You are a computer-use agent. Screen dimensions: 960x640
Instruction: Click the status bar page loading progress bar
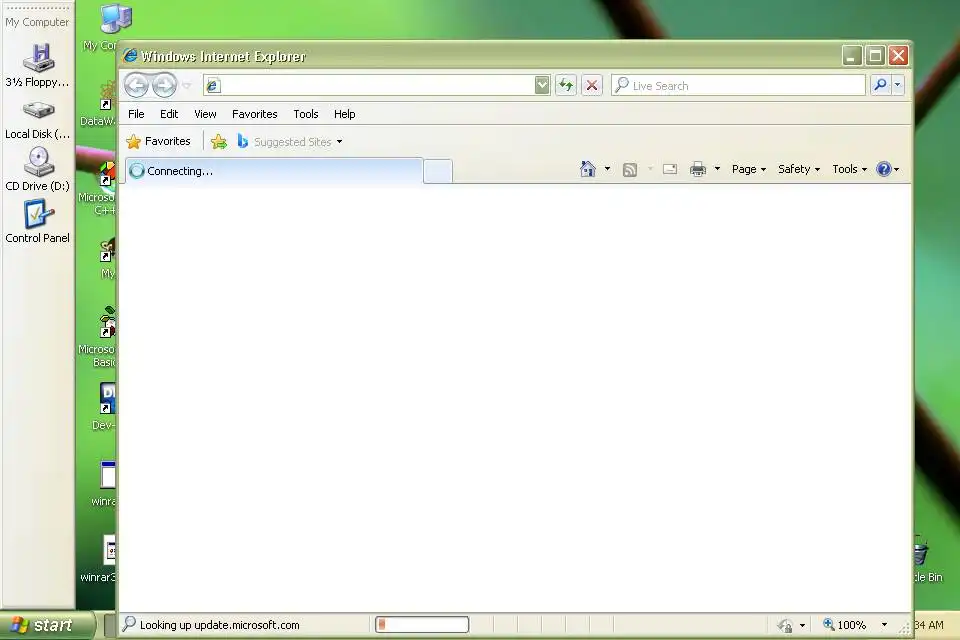(x=422, y=625)
